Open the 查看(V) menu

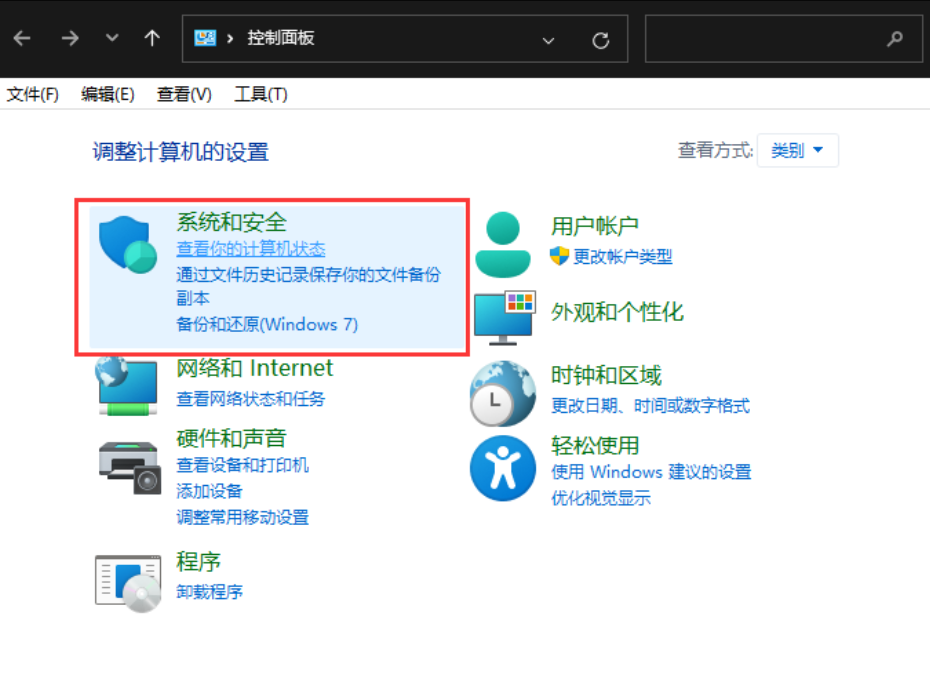(x=184, y=94)
